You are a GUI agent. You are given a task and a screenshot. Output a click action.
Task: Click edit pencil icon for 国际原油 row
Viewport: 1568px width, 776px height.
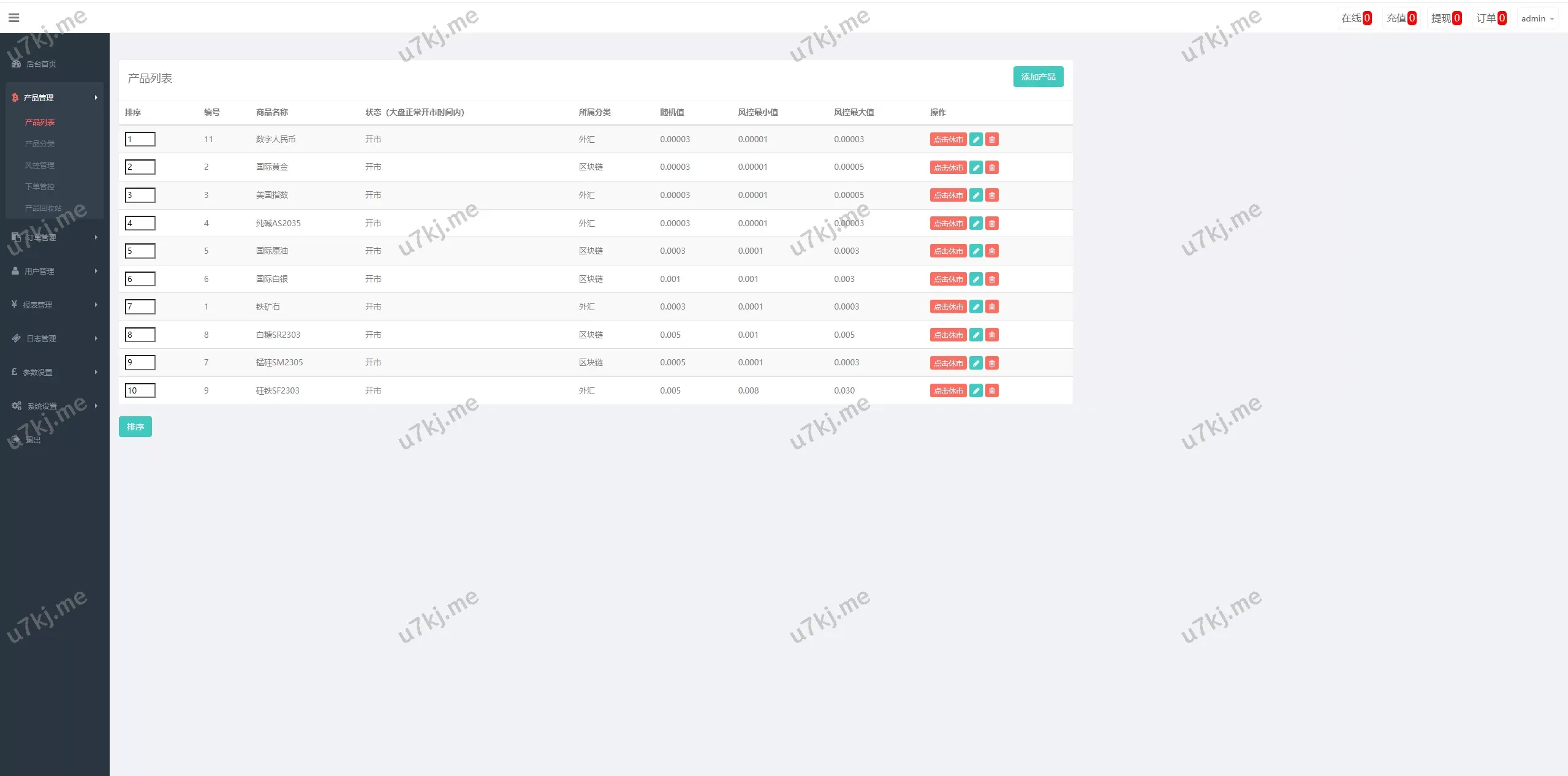pos(976,251)
